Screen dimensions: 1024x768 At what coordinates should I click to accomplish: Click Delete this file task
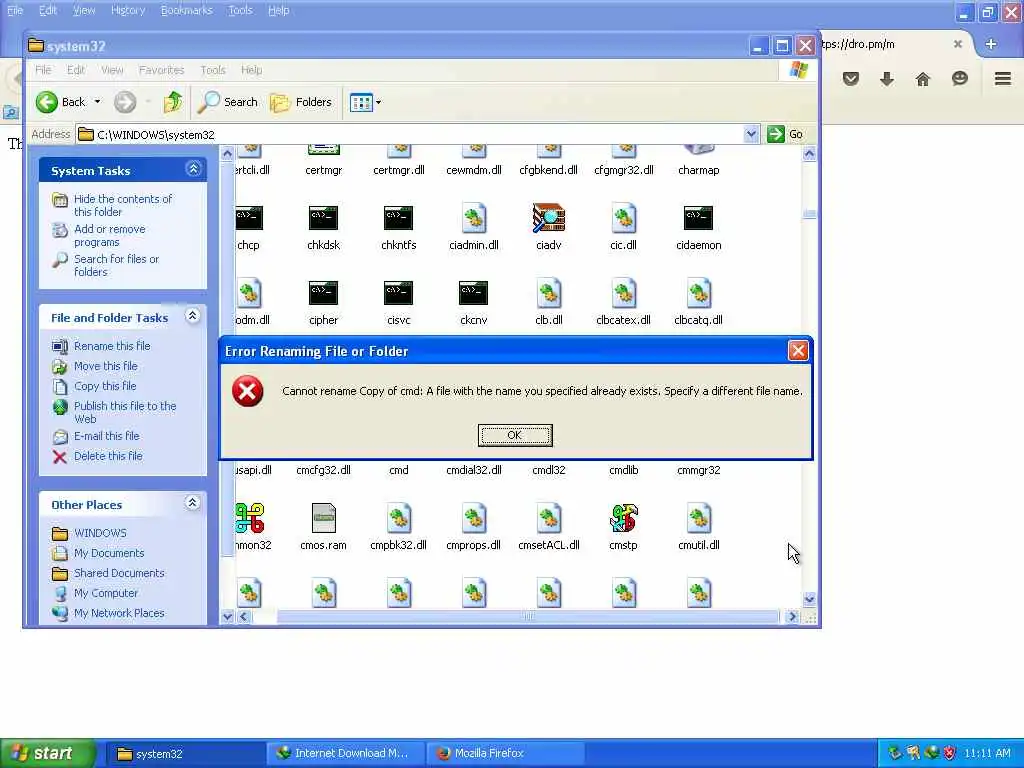click(108, 456)
